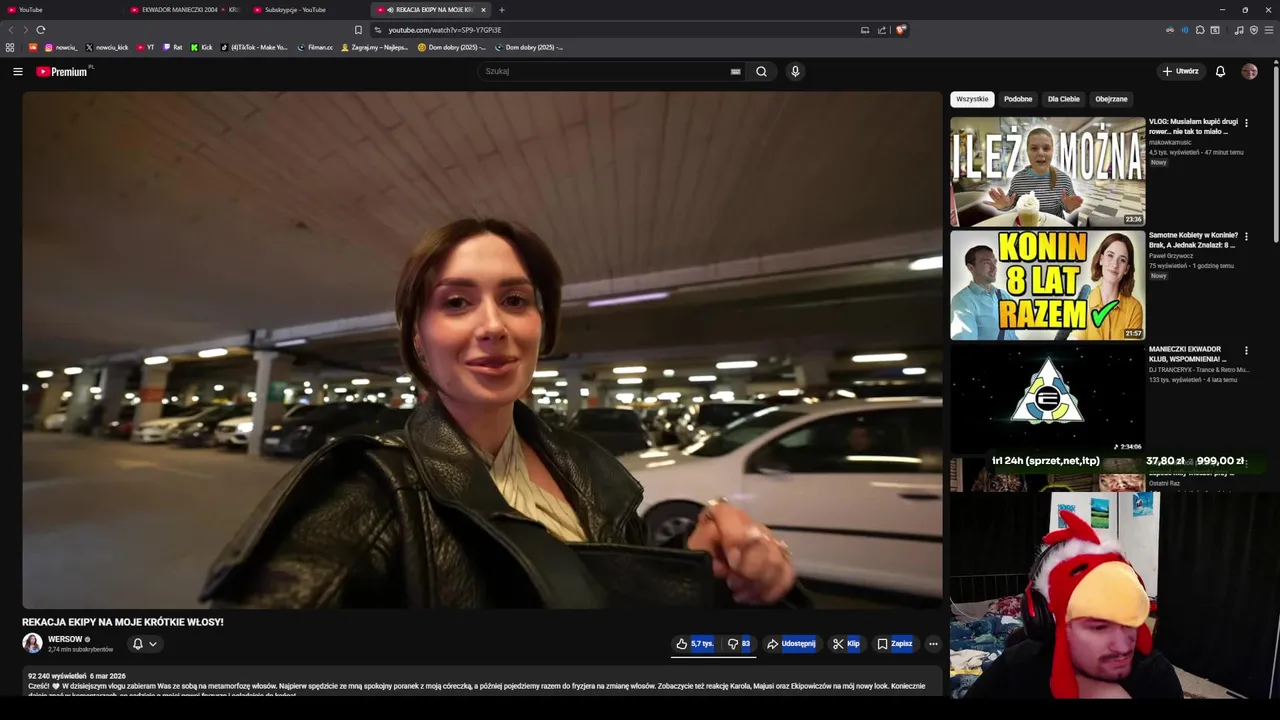Open the YouTube notifications bell in the header
This screenshot has height=720, width=1280.
click(x=1220, y=71)
